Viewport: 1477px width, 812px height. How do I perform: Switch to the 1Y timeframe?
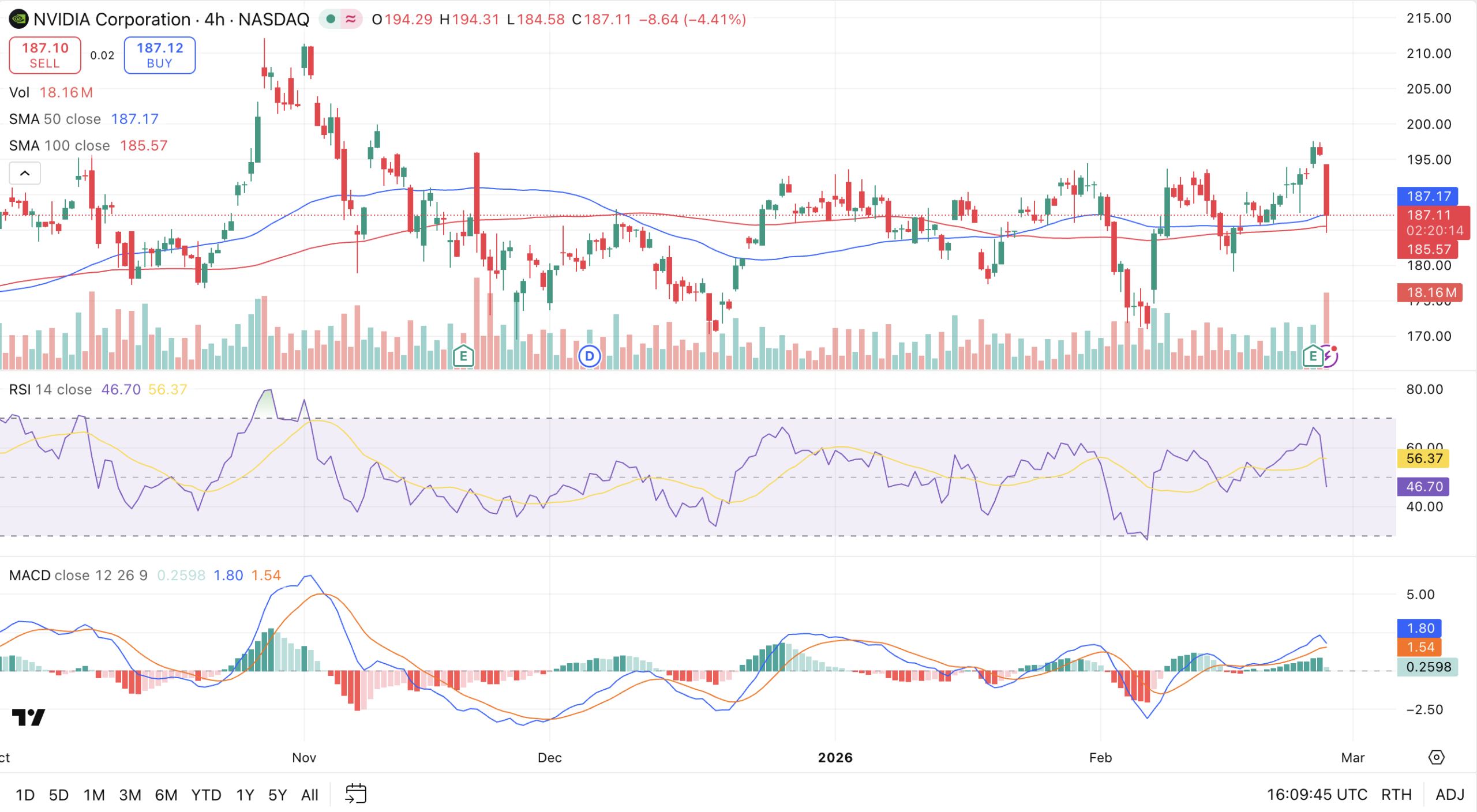(x=244, y=794)
